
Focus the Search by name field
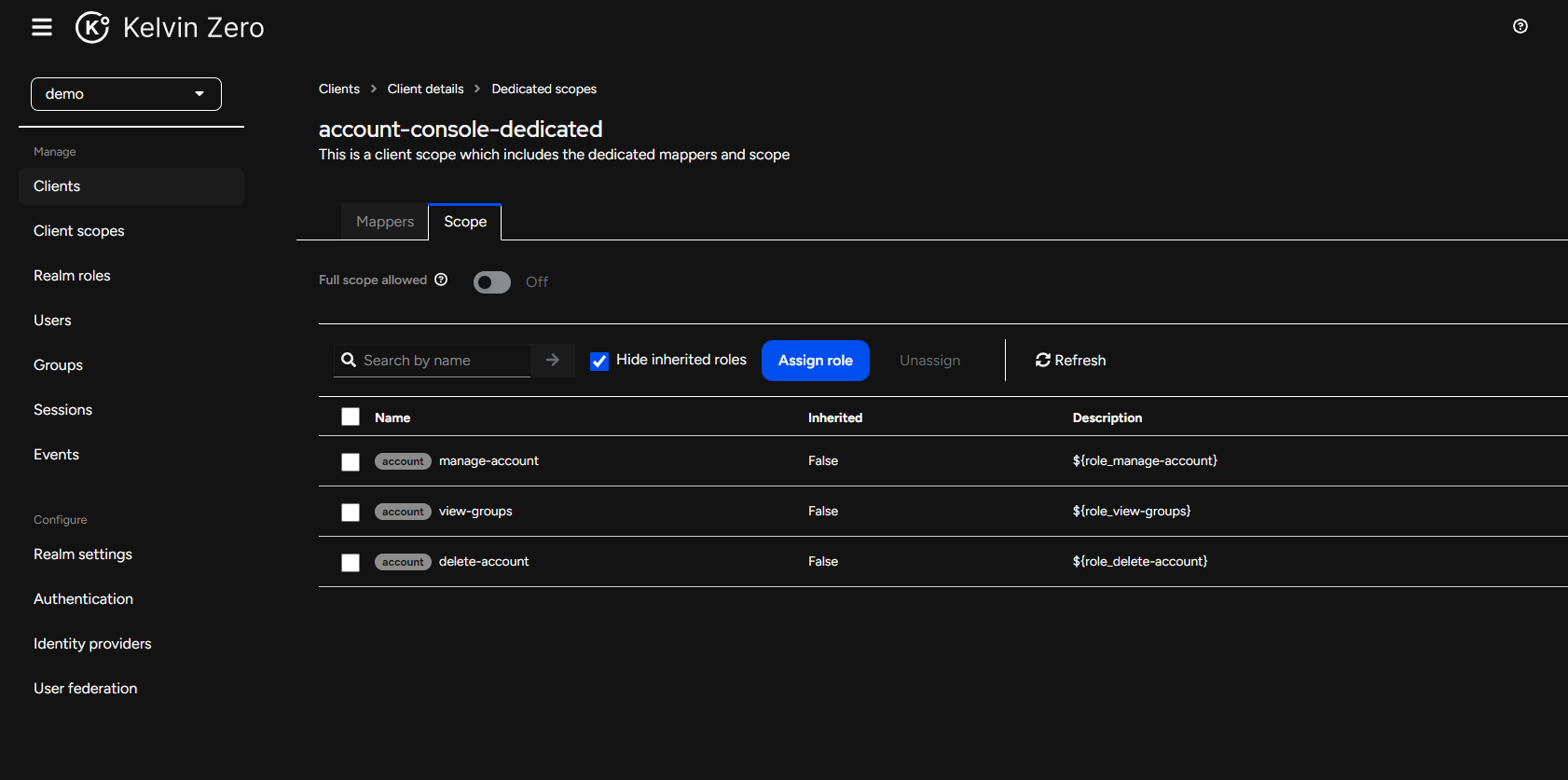(x=443, y=361)
